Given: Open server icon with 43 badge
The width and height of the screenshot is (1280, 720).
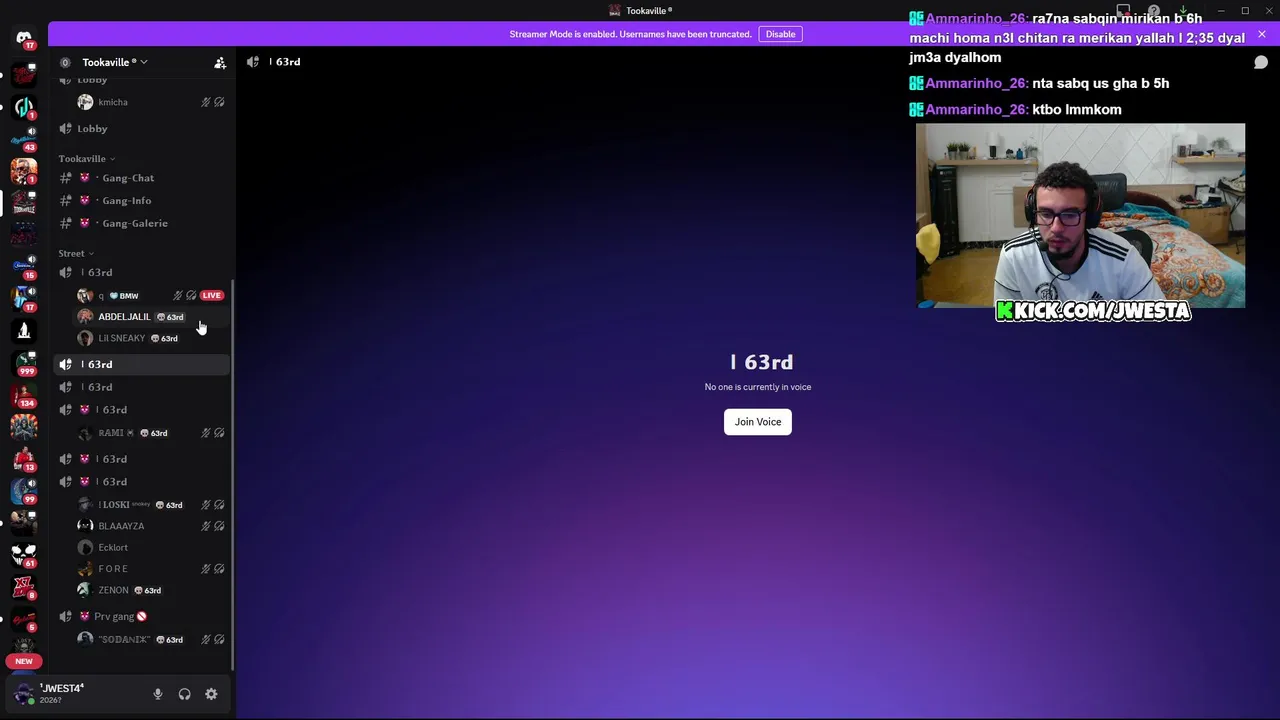Looking at the screenshot, I should 24,138.
